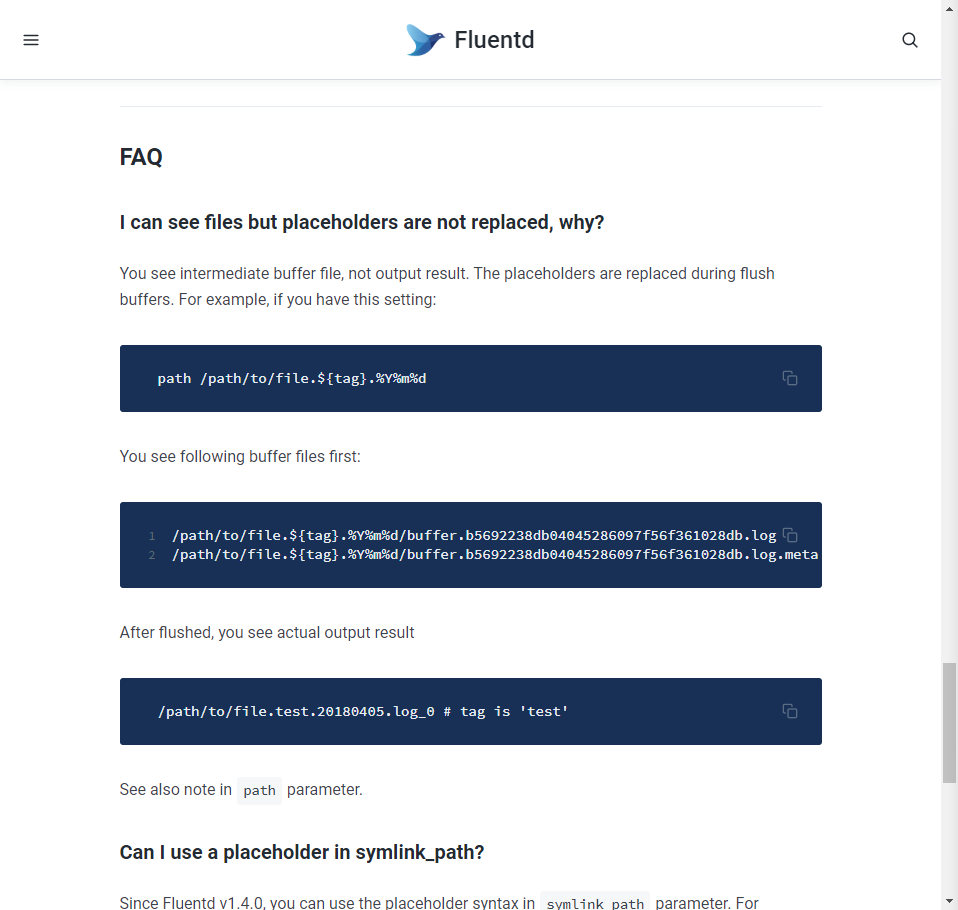Click the path /path/to/file.${tag}.%Y%m%d code line
The width and height of the screenshot is (958, 910).
[292, 379]
